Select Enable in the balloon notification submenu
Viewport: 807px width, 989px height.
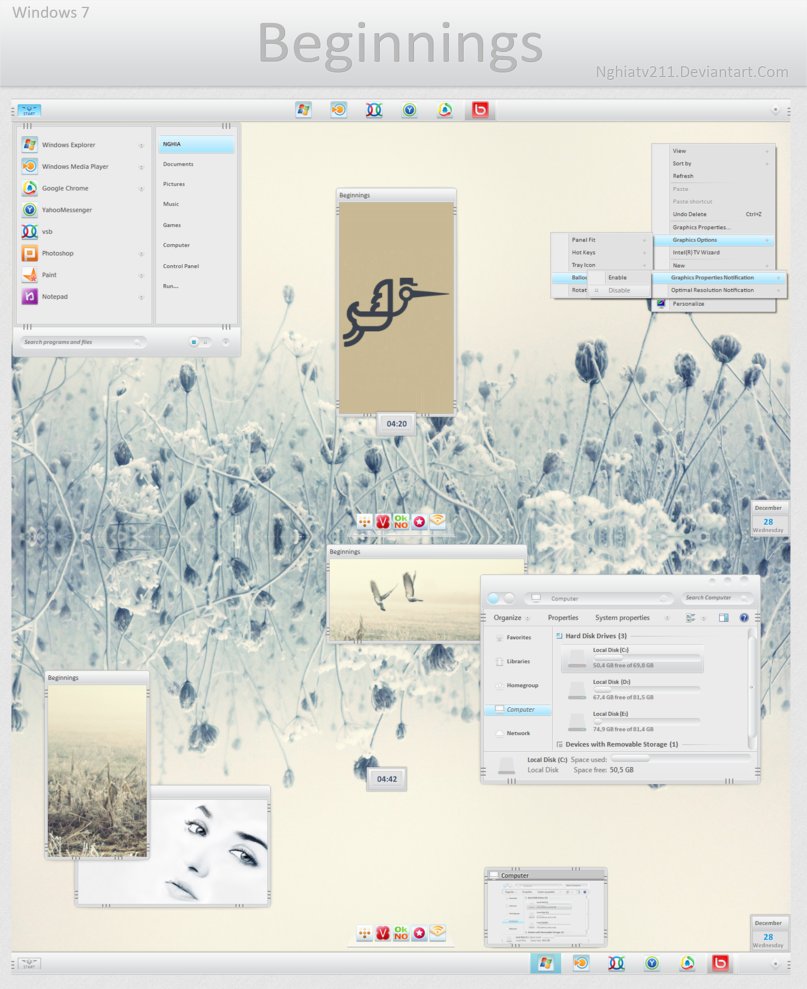pos(617,277)
